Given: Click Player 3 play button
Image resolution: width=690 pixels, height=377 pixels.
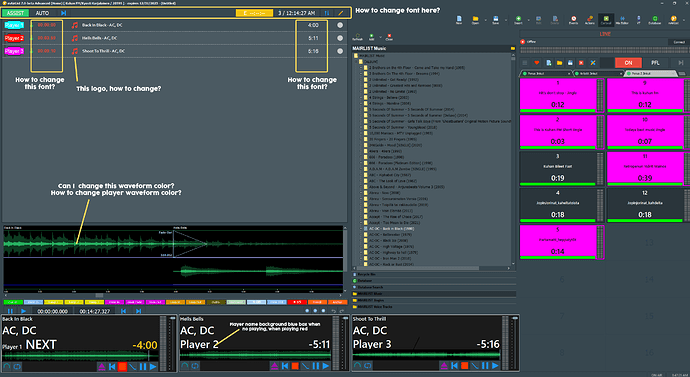Looking at the screenshot, I should point(495,366).
